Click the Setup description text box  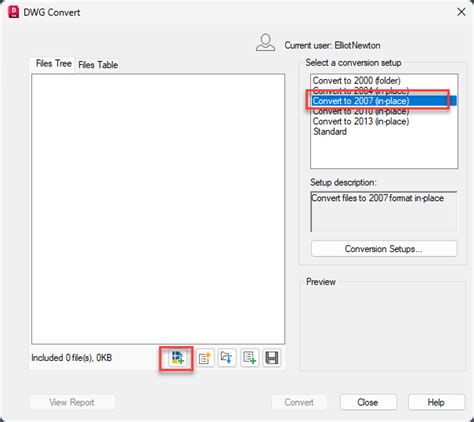point(384,211)
